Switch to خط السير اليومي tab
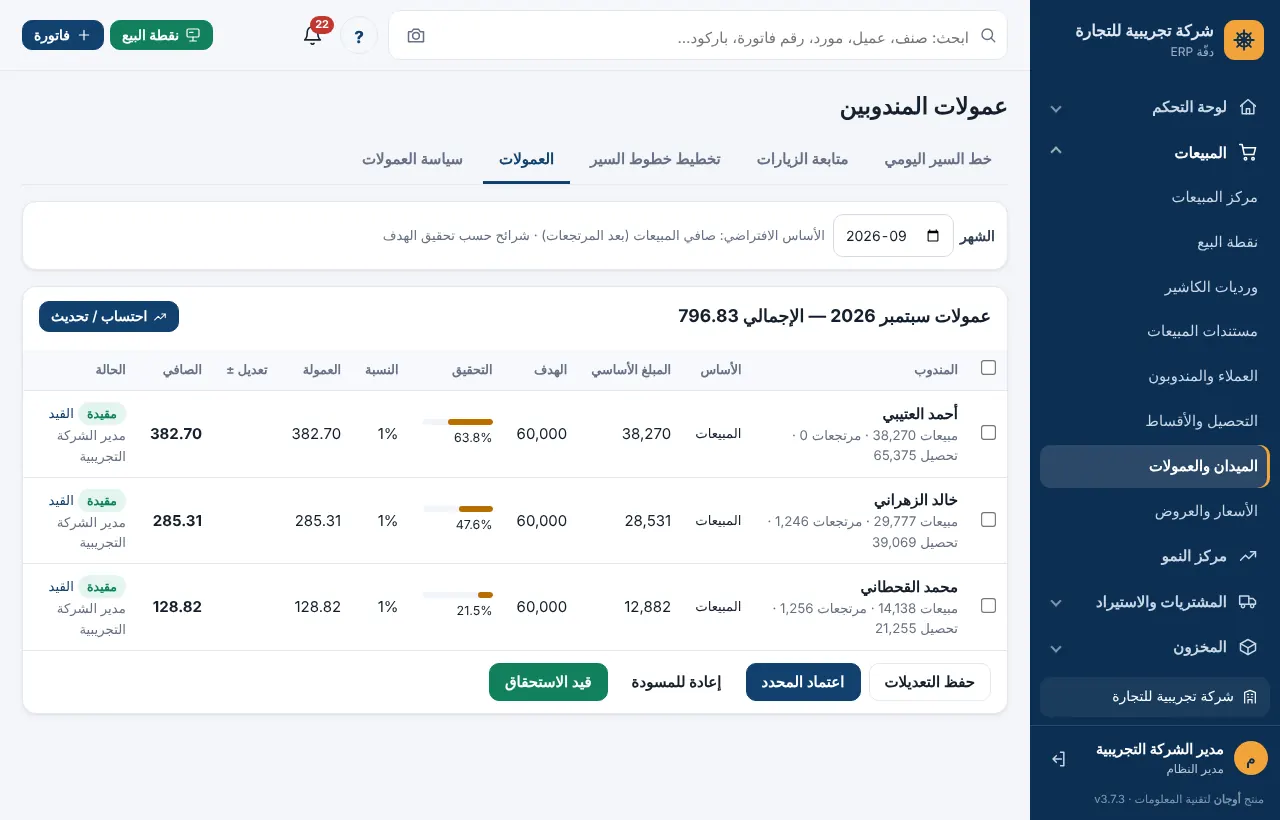Image resolution: width=1280 pixels, height=820 pixels. pyautogui.click(x=938, y=160)
